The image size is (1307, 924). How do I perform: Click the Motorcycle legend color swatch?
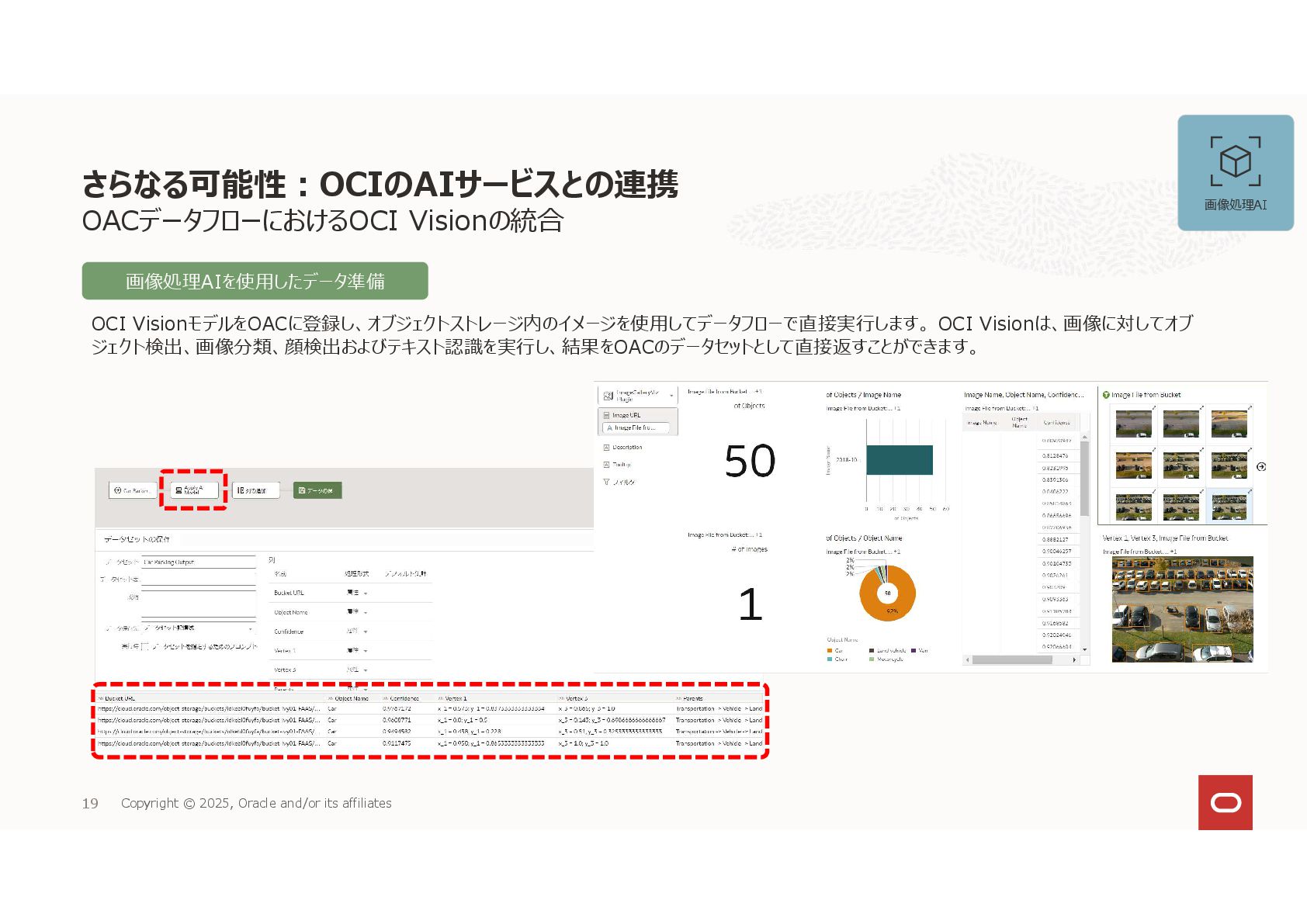pos(872,659)
